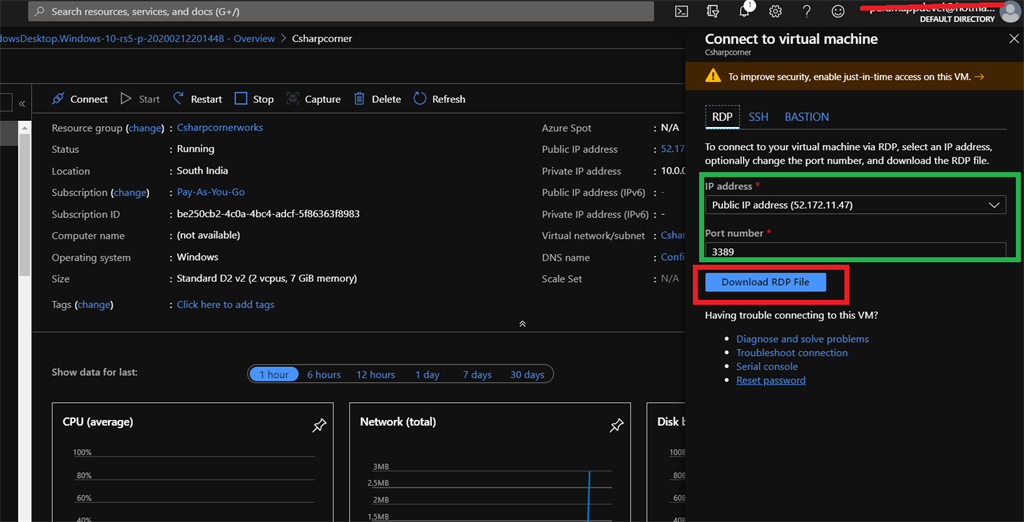Viewport: 1024px width, 522px height.
Task: Pin the Network (total) chart
Action: coord(616,426)
